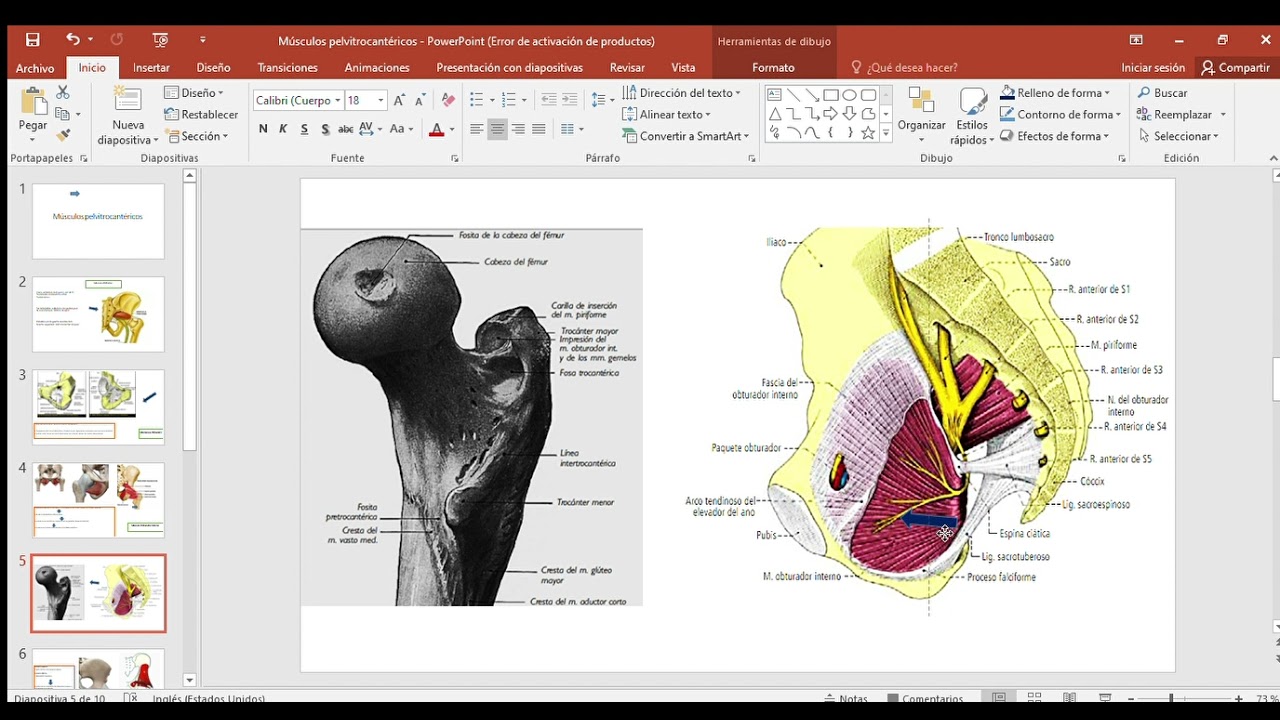Select slide 3 thumbnail in the panel
The image size is (1280, 720).
coord(98,407)
